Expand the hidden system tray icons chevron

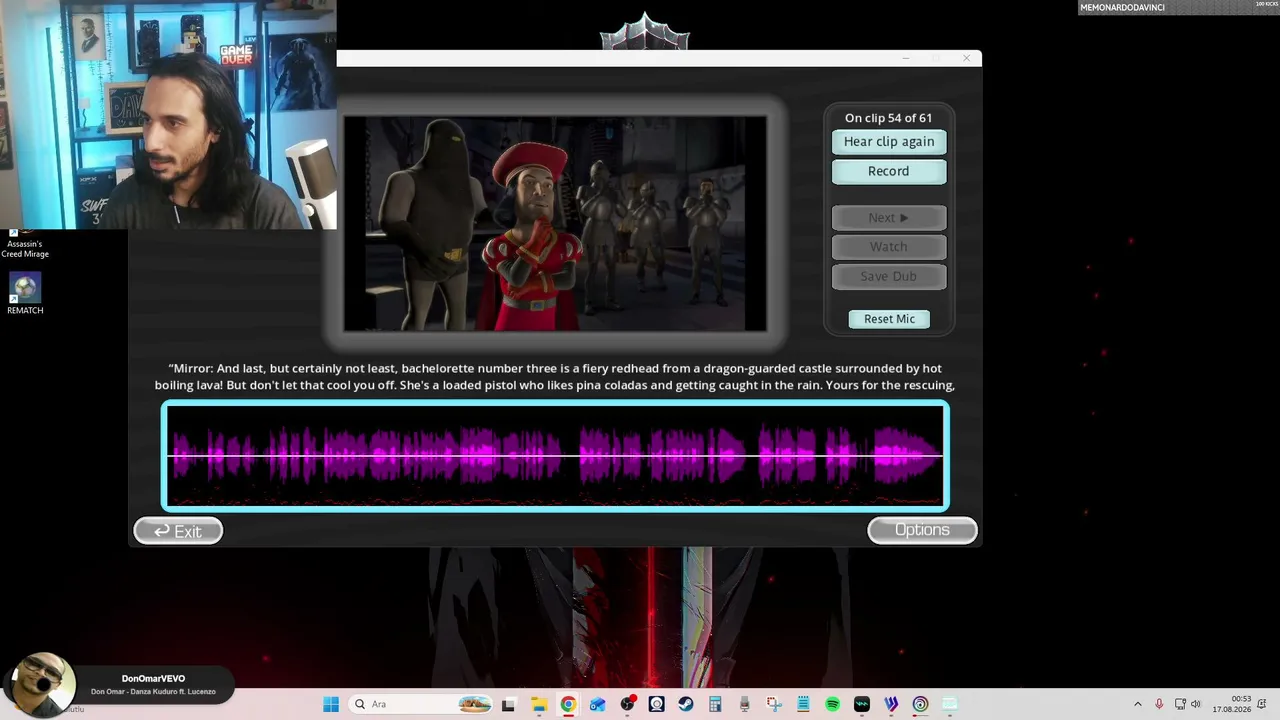(1137, 704)
